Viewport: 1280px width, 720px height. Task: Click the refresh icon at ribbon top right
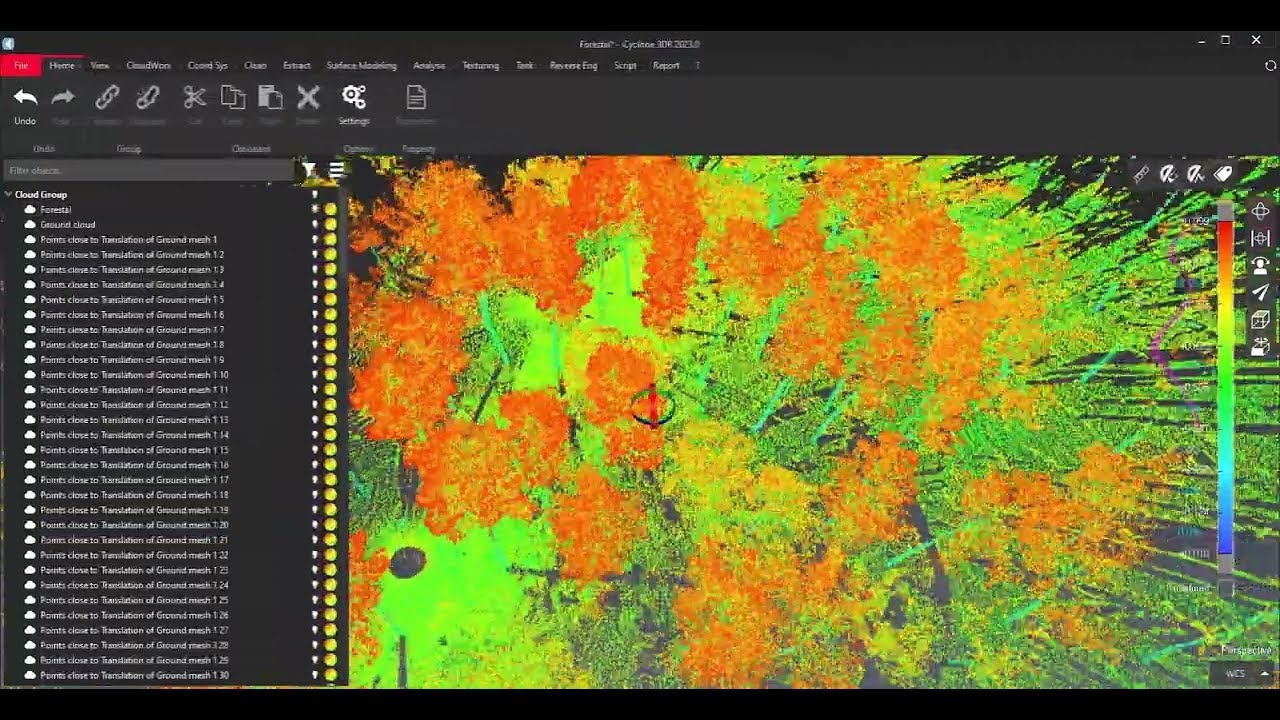click(1271, 65)
